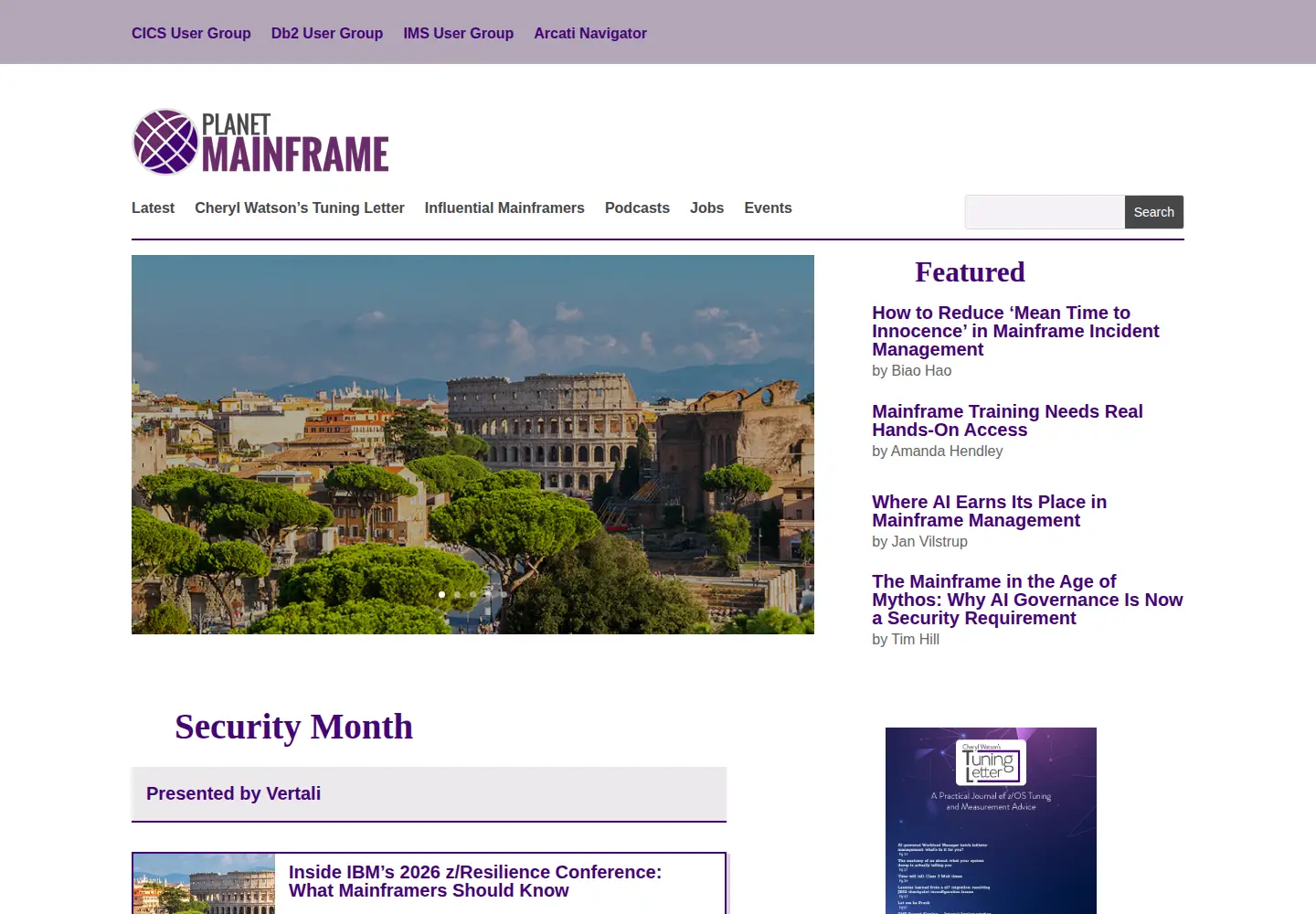This screenshot has width=1316, height=914.
Task: Jump to the second carousel slide dot
Action: (458, 594)
